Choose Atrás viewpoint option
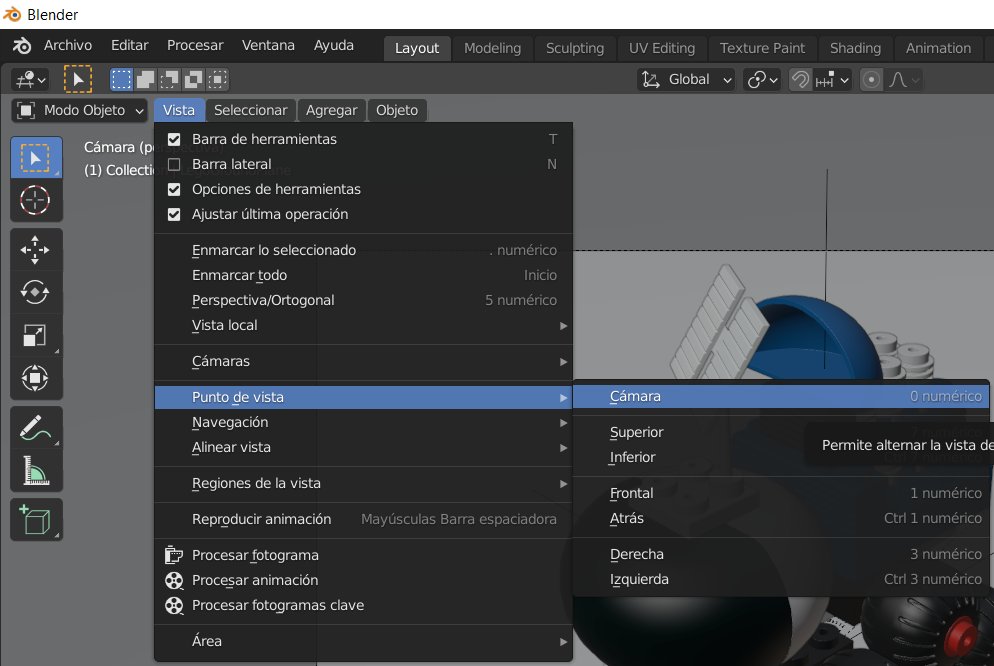The height and width of the screenshot is (666, 994). [781, 518]
